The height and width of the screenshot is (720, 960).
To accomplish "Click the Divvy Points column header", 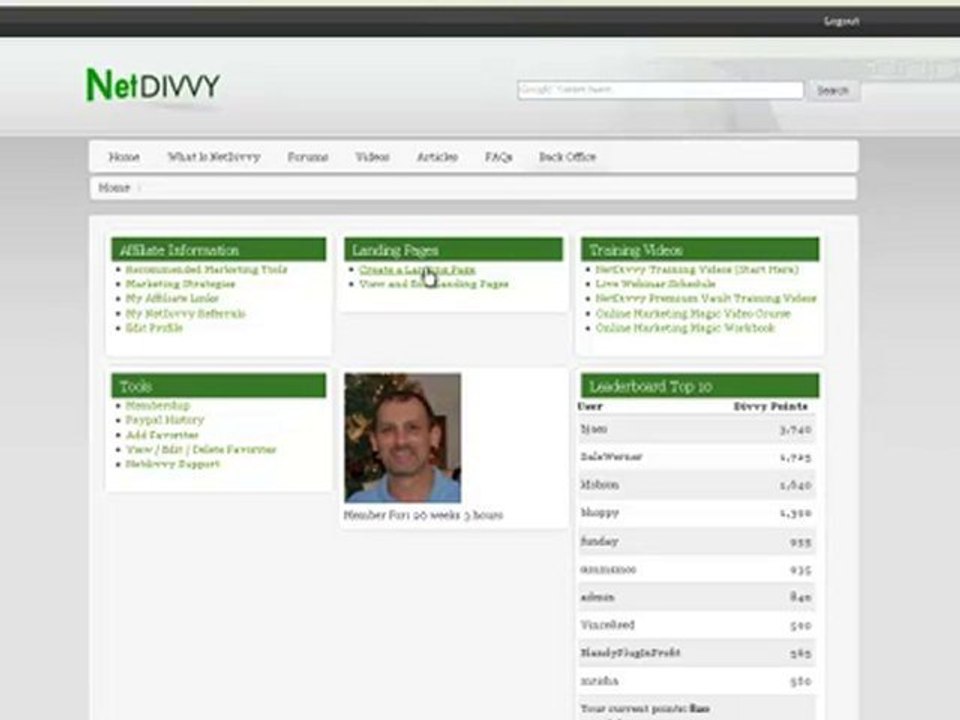I will 770,407.
